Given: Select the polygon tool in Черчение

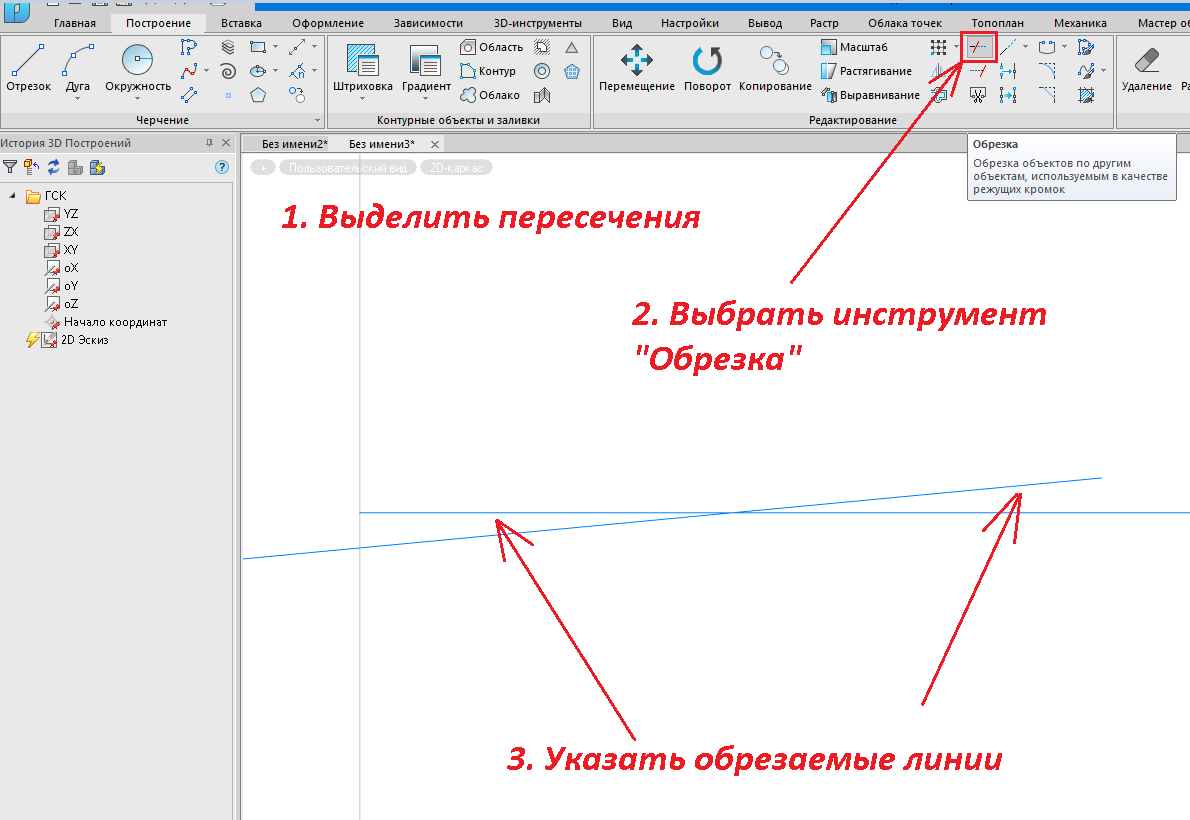Looking at the screenshot, I should click(258, 95).
